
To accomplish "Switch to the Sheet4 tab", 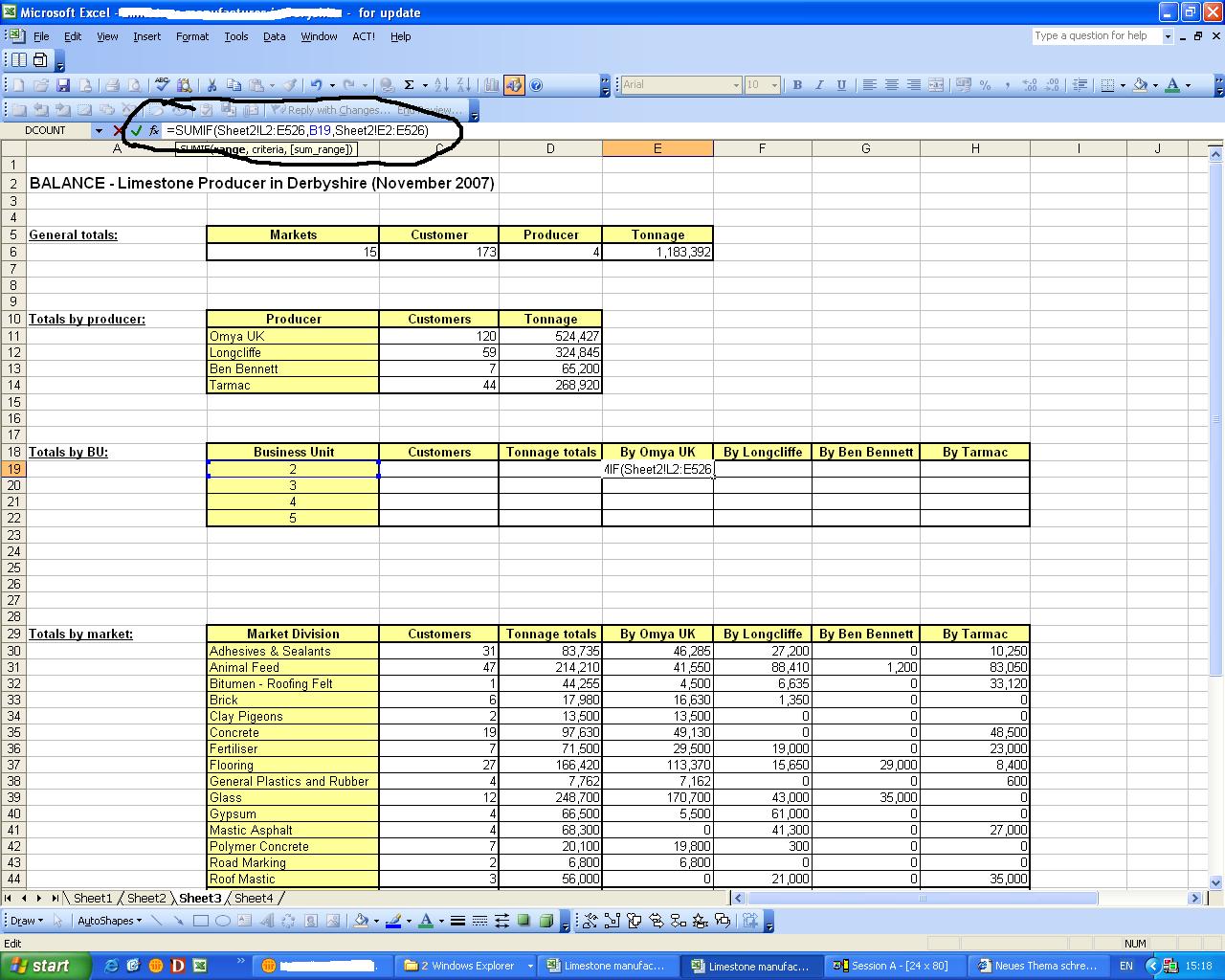I will tap(254, 898).
